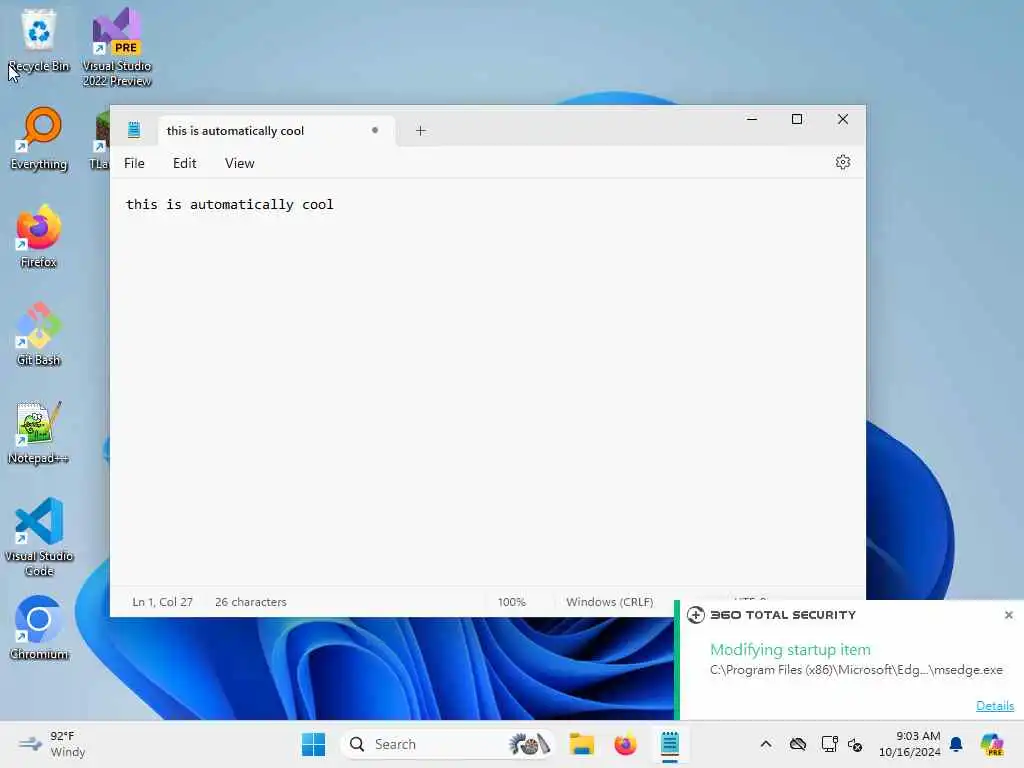Close the unsaved tab via its dot indicator

[x=375, y=130]
